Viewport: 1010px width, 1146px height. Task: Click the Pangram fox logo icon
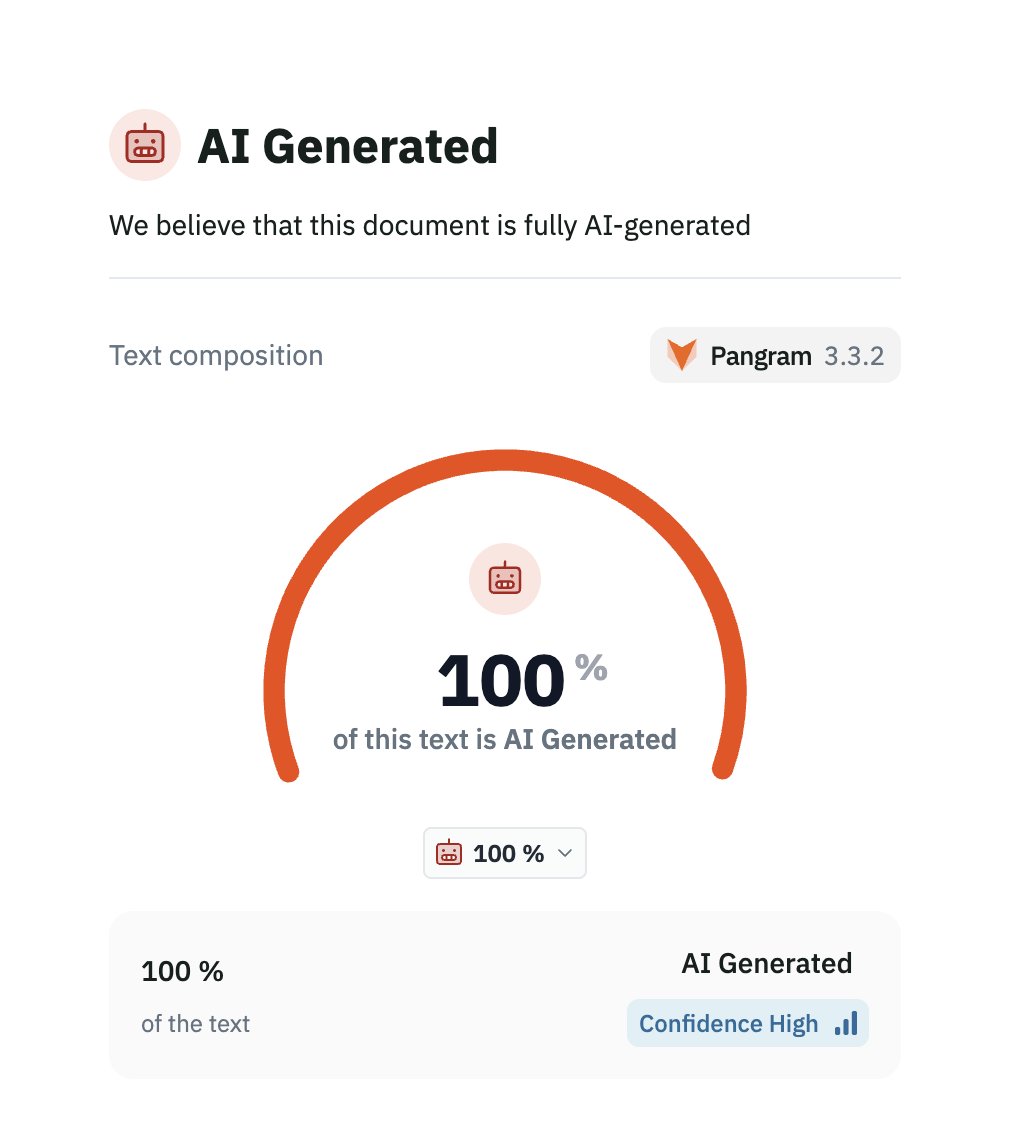(681, 355)
